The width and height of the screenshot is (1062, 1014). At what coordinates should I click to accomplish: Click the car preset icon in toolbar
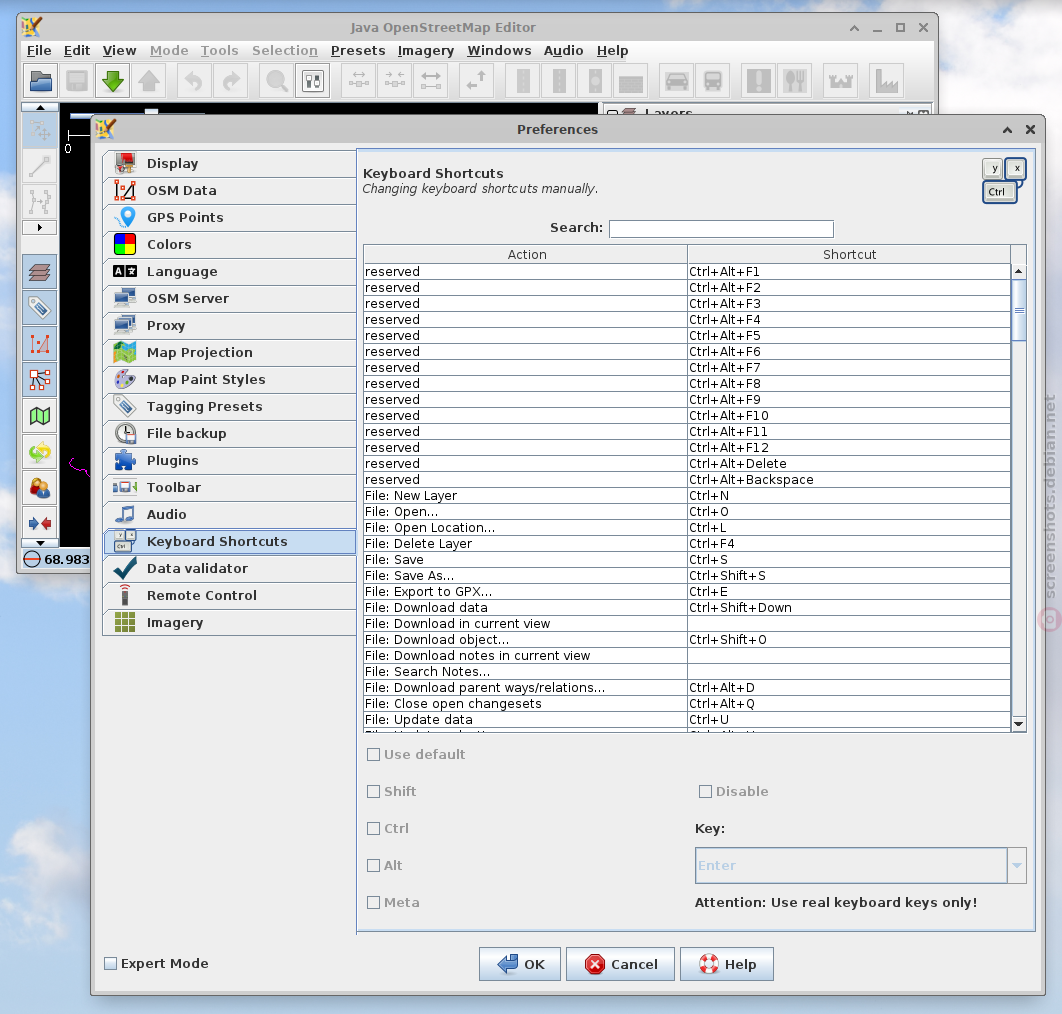[x=677, y=81]
